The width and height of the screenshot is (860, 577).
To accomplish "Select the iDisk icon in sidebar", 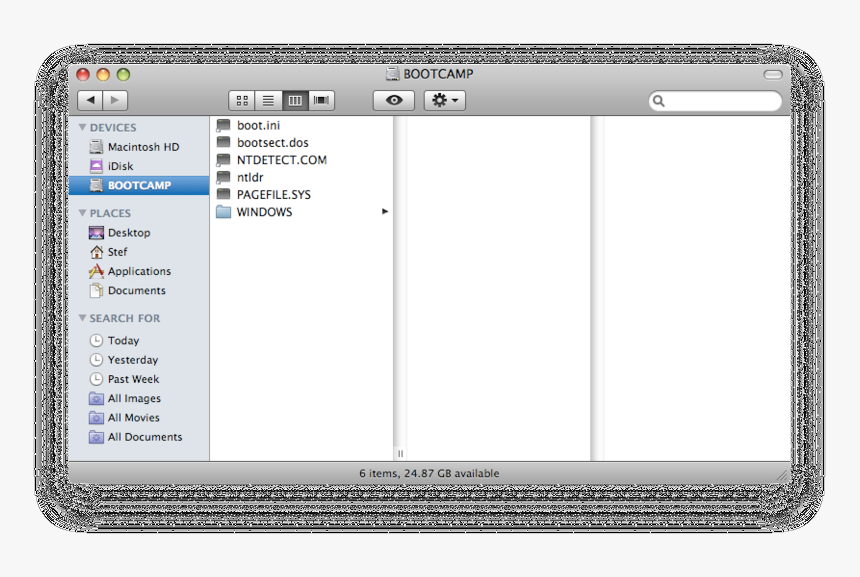I will [x=96, y=166].
